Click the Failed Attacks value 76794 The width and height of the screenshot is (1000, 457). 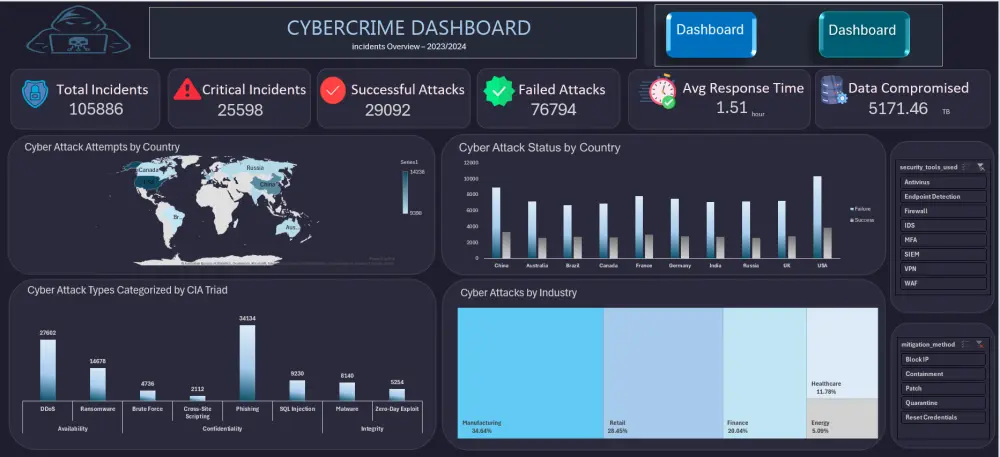pyautogui.click(x=554, y=110)
